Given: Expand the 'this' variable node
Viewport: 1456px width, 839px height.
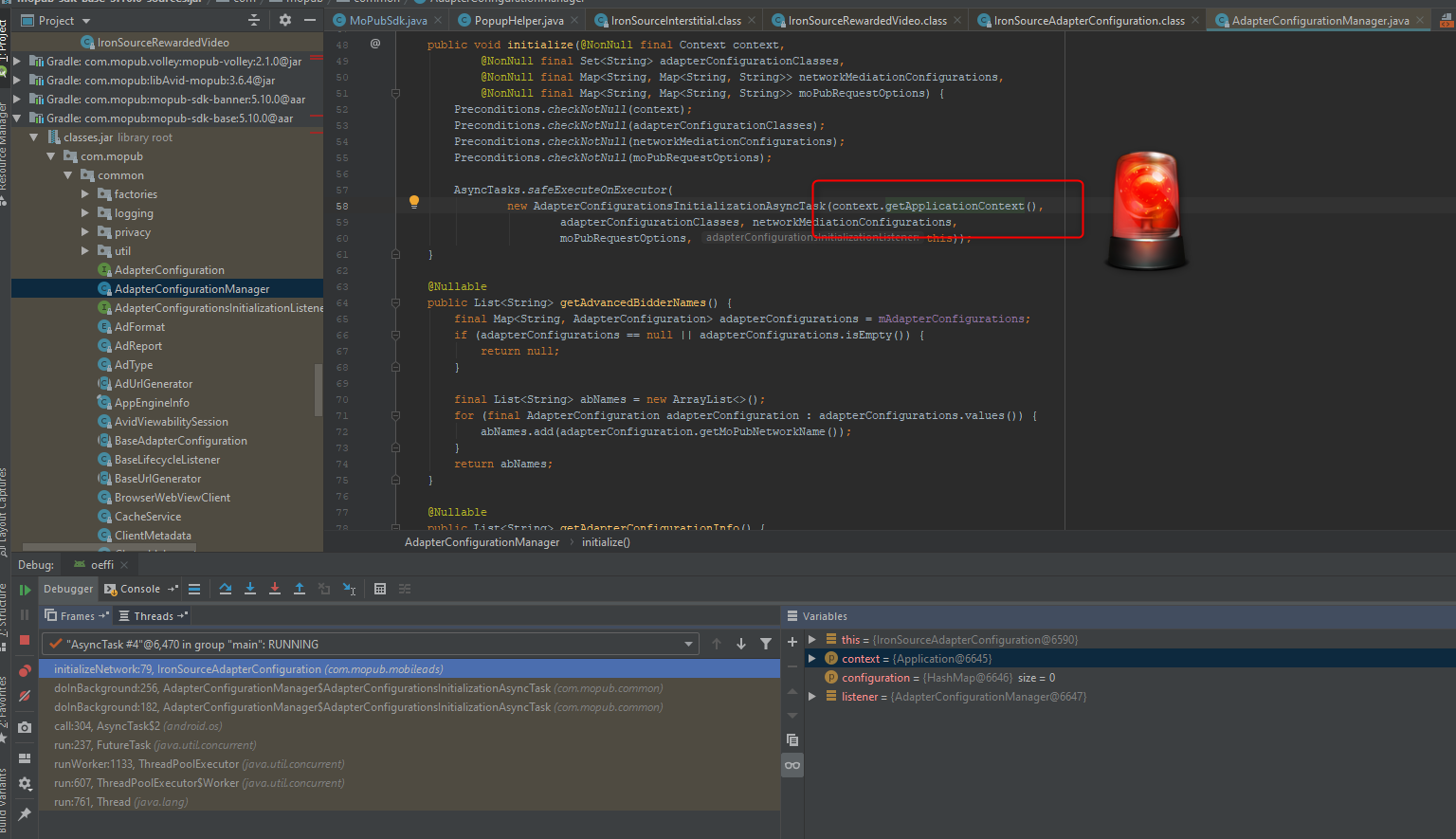Looking at the screenshot, I should tap(812, 640).
